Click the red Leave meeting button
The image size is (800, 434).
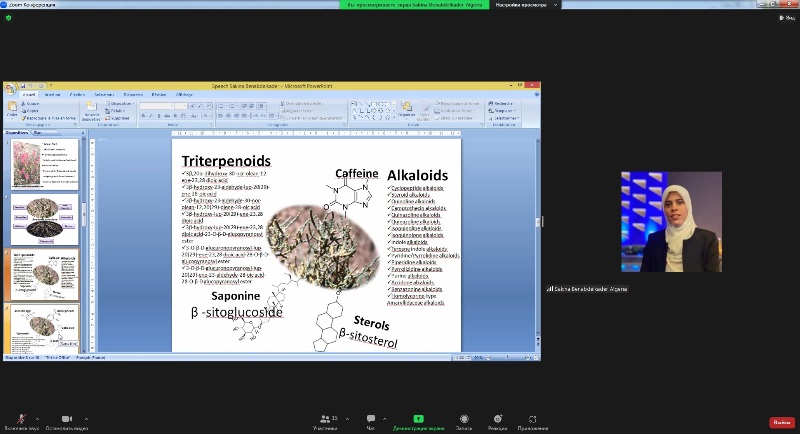(x=781, y=422)
